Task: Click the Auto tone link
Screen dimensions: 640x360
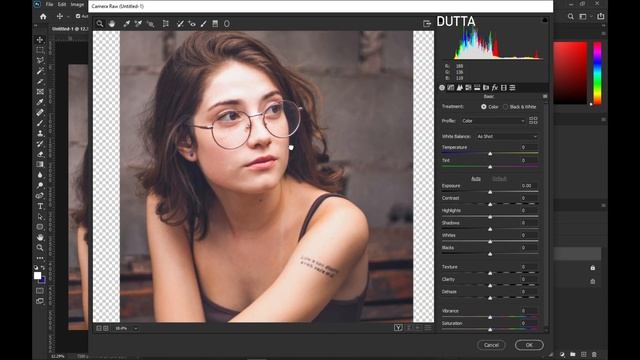Action: coord(476,179)
